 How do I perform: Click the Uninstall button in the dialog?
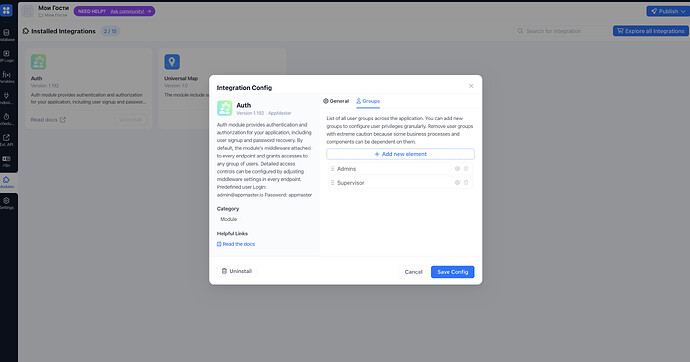[236, 271]
